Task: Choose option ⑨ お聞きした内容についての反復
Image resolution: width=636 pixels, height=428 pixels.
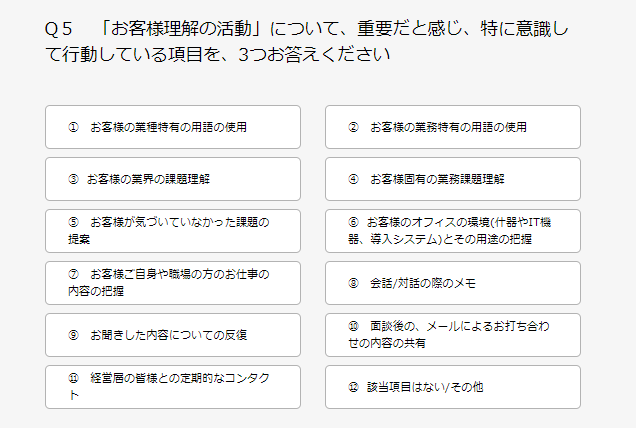Action: [173, 335]
